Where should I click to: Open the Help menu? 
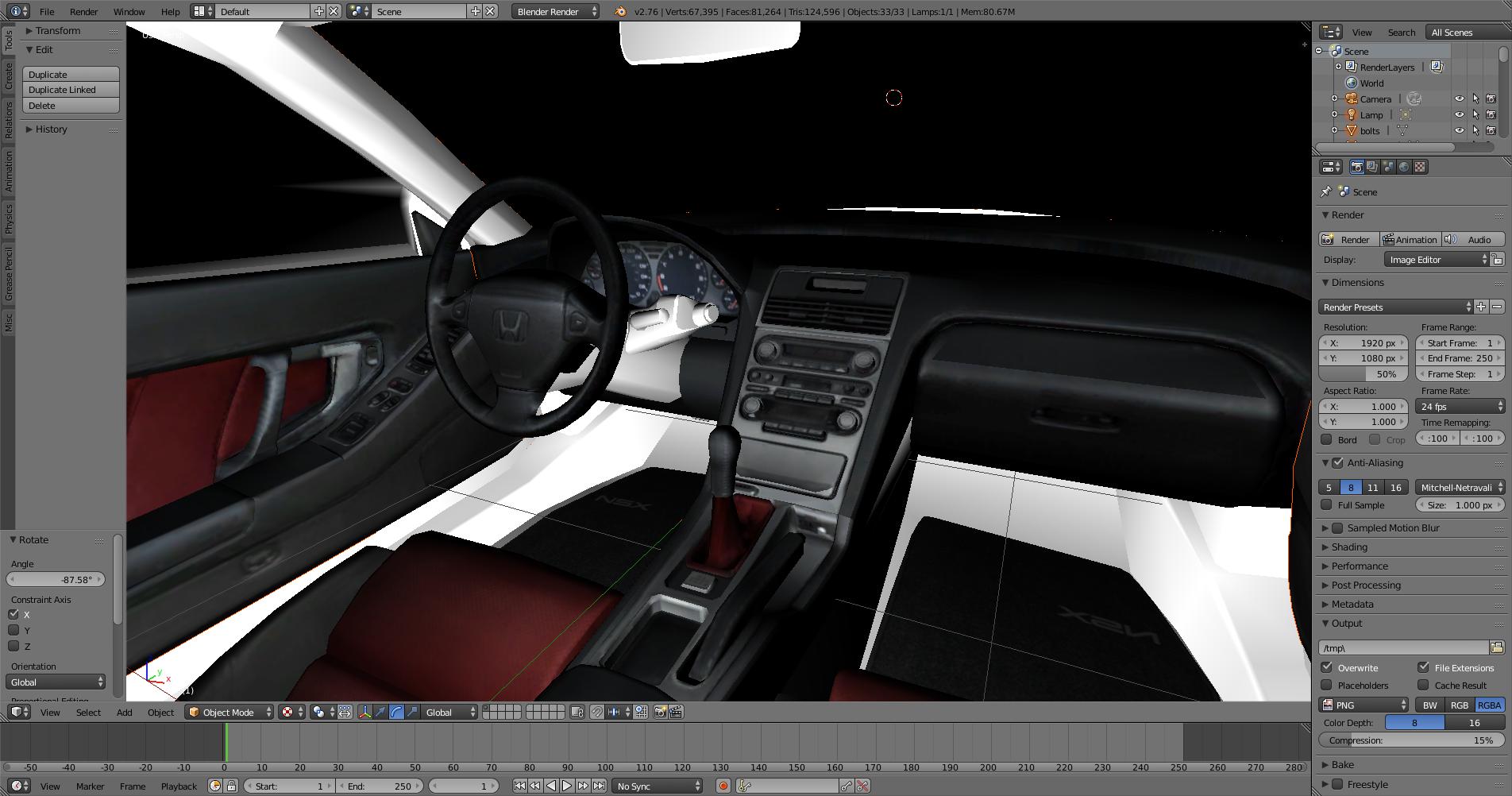(x=170, y=11)
